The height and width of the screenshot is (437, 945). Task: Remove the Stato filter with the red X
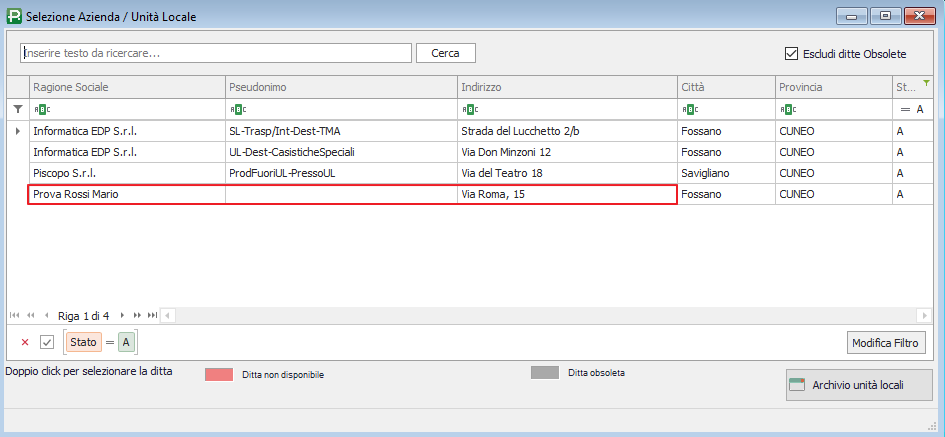[25, 343]
